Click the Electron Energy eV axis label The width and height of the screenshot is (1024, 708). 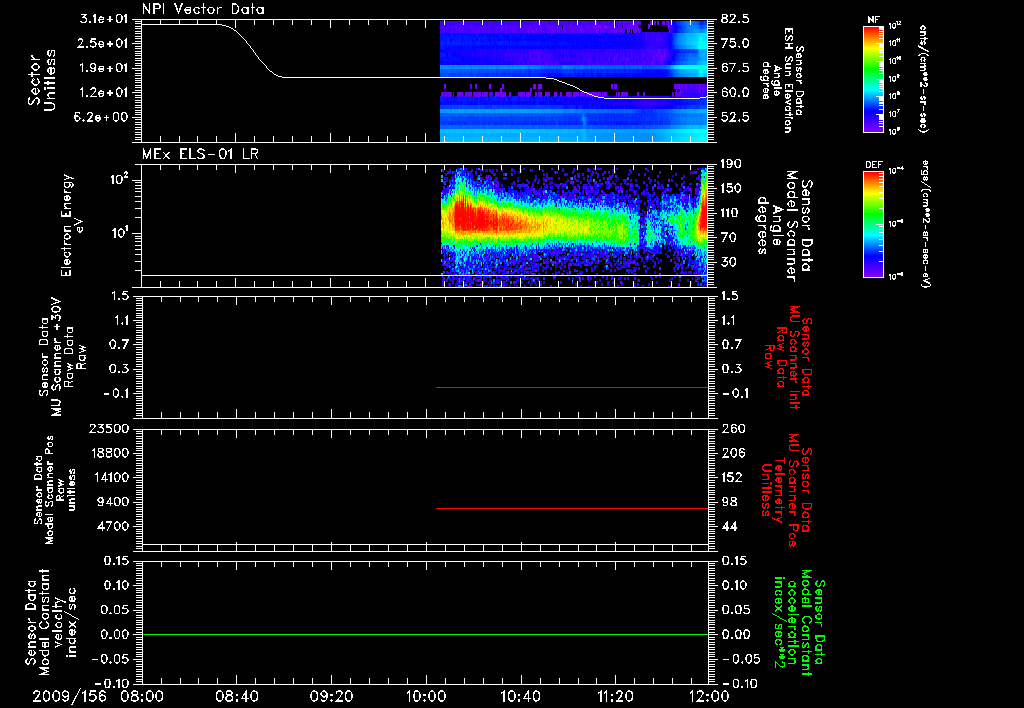(73, 225)
